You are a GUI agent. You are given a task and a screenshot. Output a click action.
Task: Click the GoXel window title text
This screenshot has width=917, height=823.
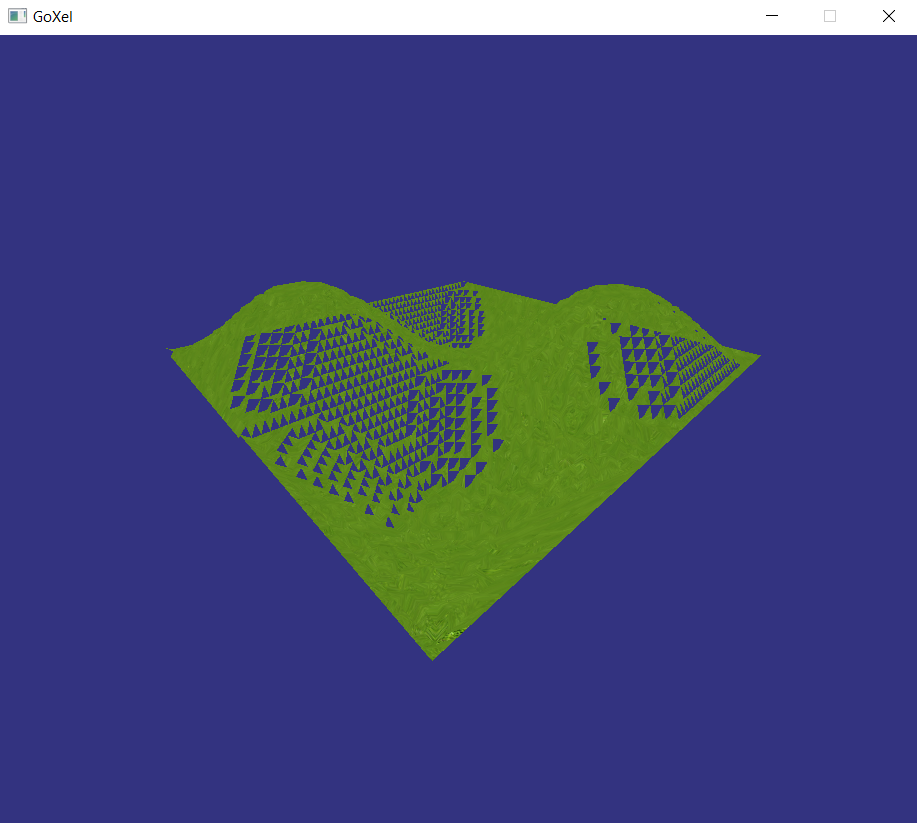coord(52,16)
